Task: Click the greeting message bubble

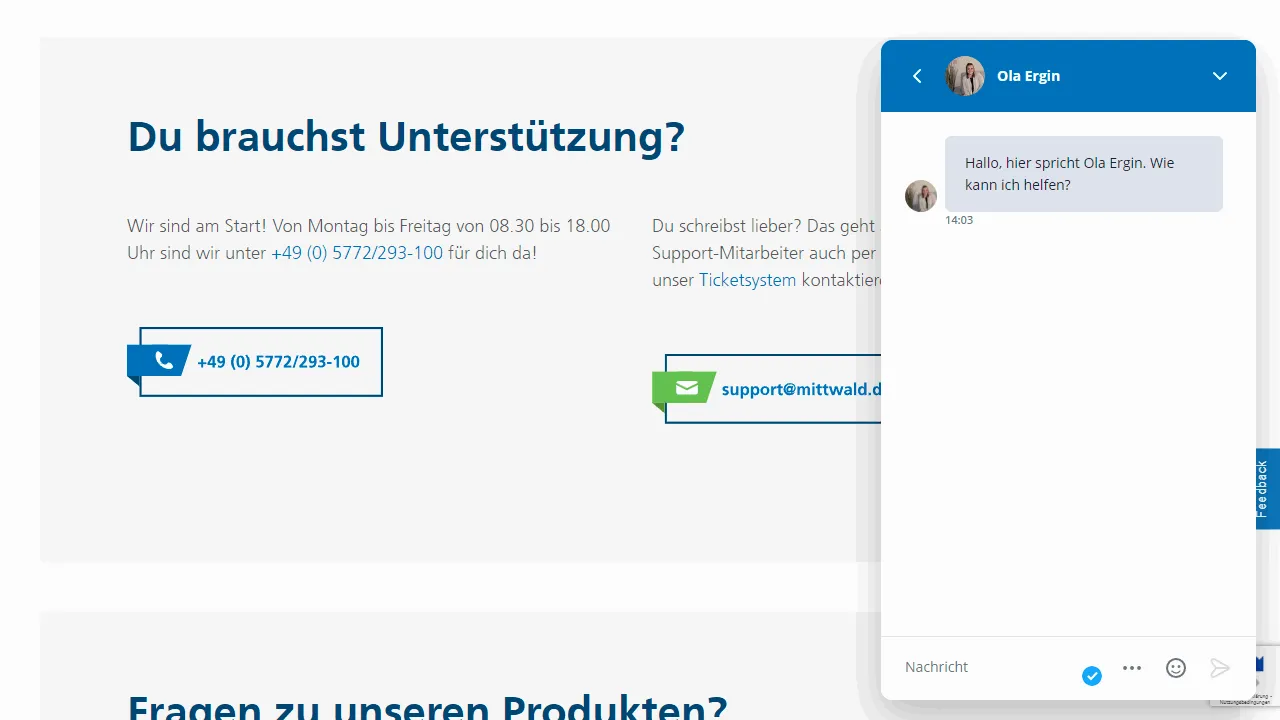Action: 1084,174
